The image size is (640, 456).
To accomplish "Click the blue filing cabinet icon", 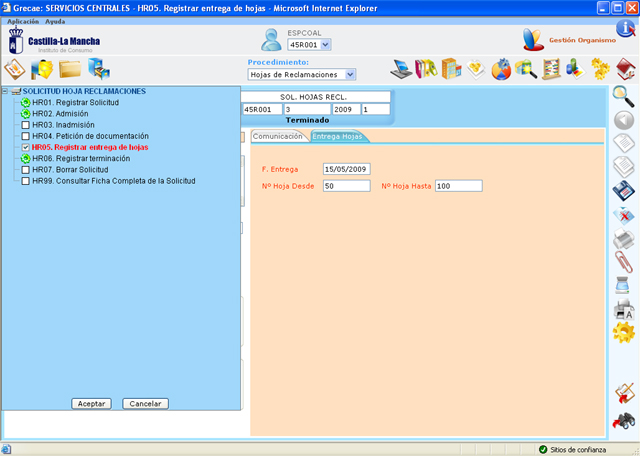I will [x=99, y=69].
